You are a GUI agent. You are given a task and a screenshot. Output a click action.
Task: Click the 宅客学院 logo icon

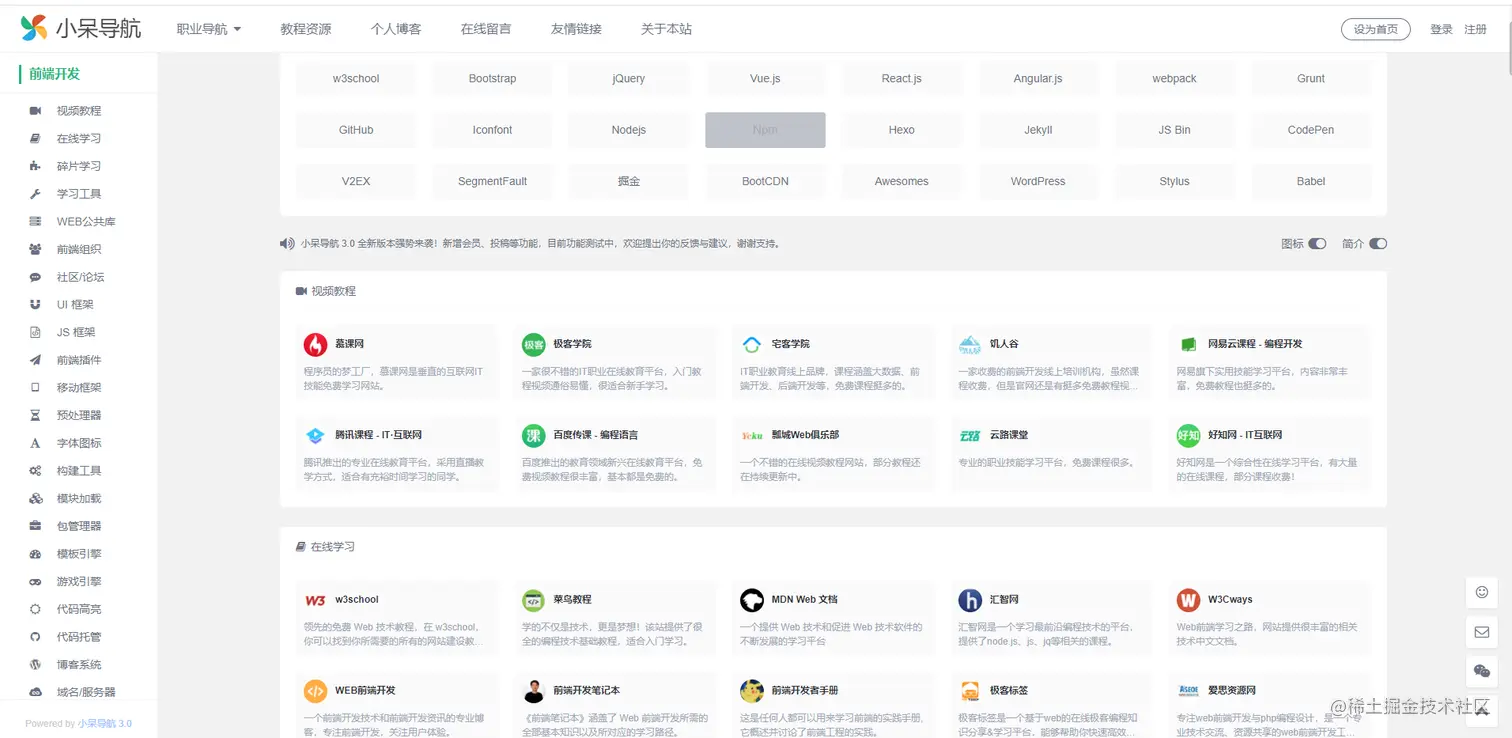point(752,345)
